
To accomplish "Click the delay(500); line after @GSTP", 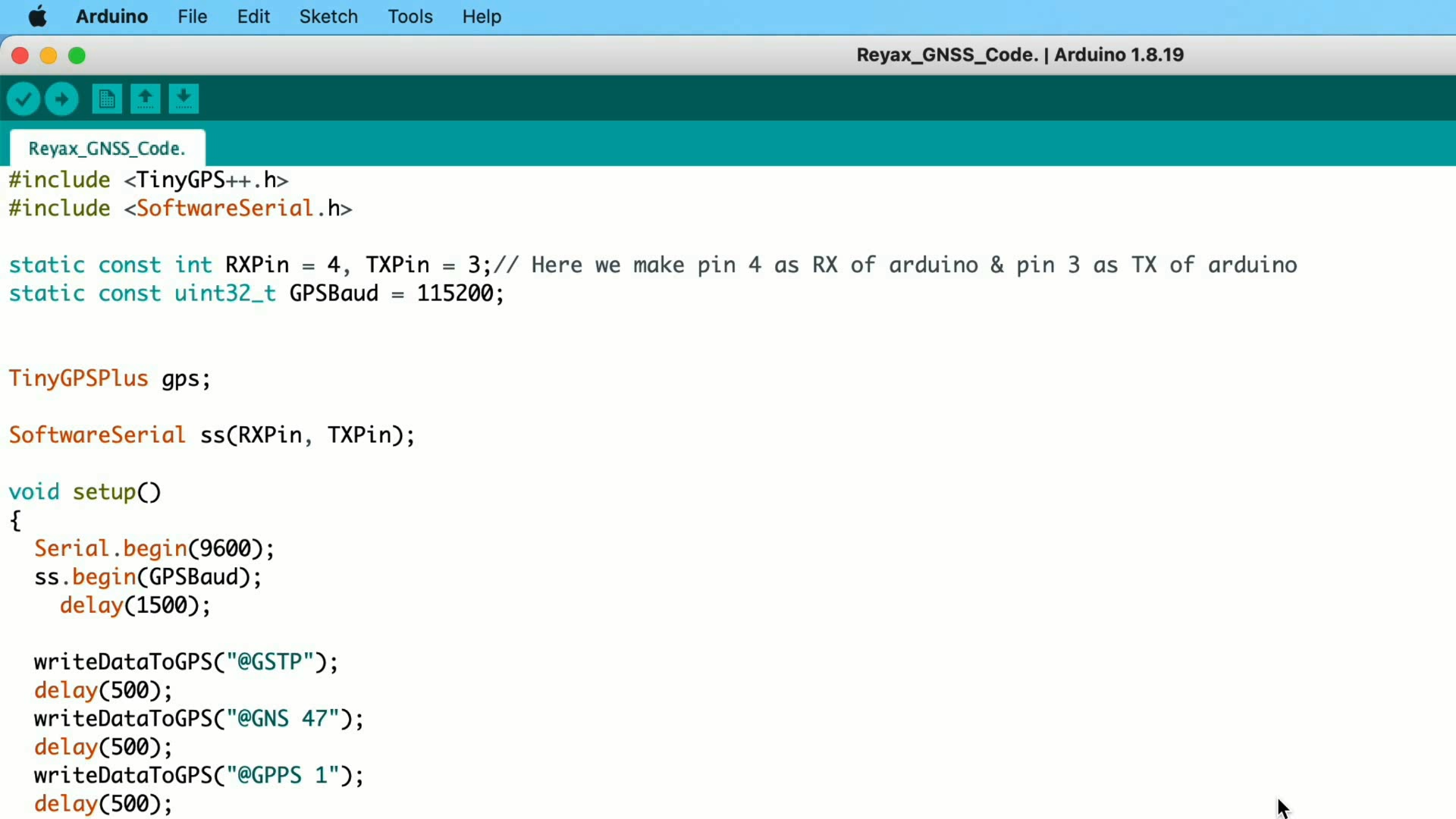I will (103, 691).
